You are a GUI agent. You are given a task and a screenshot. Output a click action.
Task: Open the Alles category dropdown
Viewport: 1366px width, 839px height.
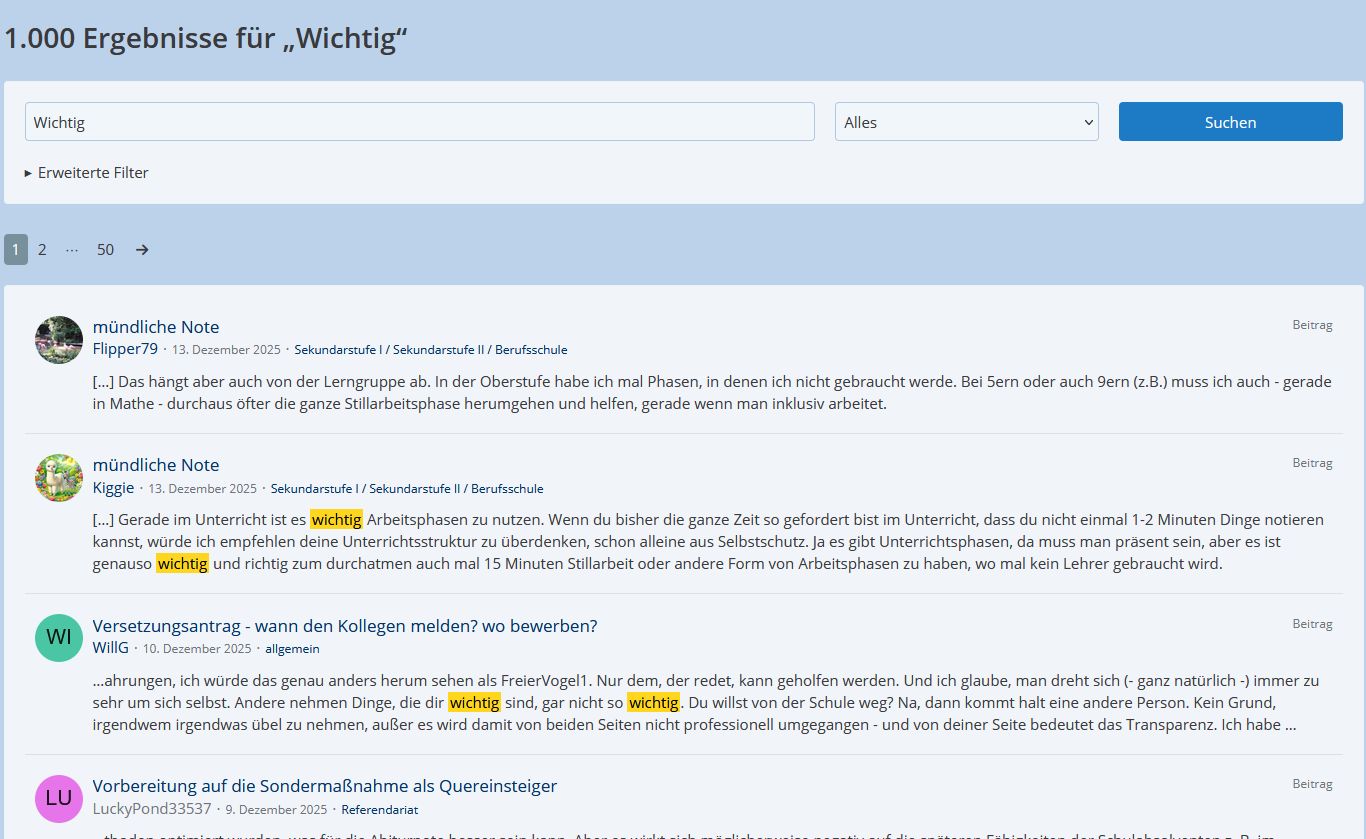coord(966,122)
